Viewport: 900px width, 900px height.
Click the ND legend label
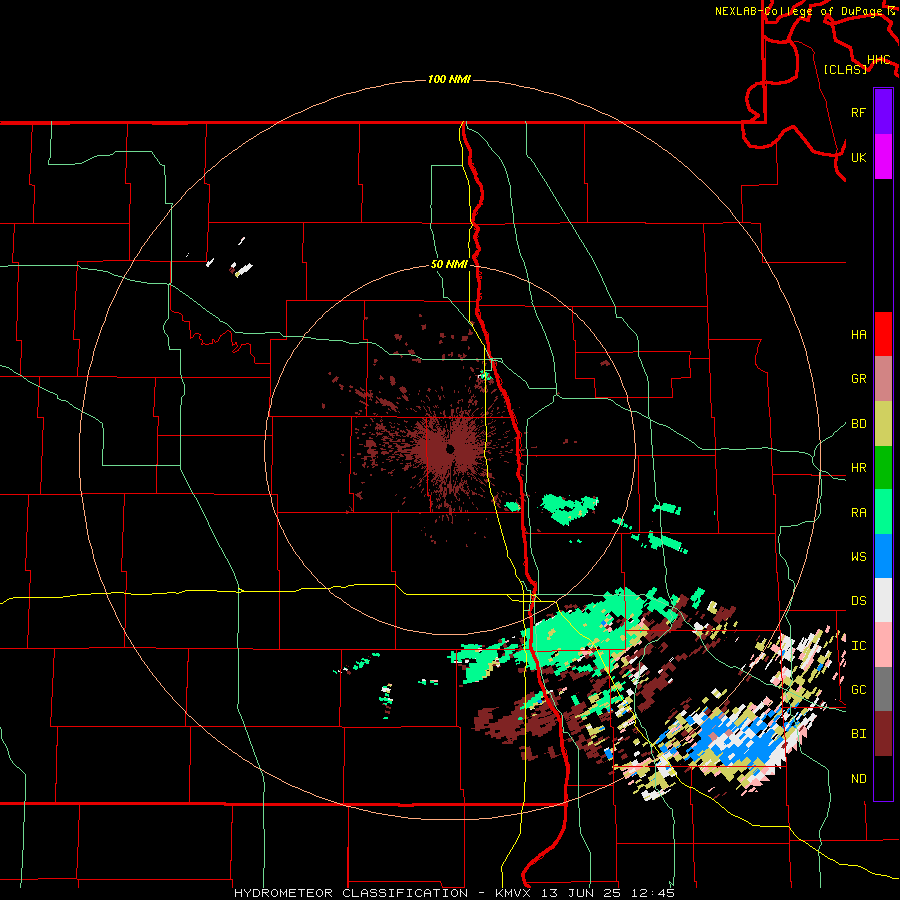[858, 779]
